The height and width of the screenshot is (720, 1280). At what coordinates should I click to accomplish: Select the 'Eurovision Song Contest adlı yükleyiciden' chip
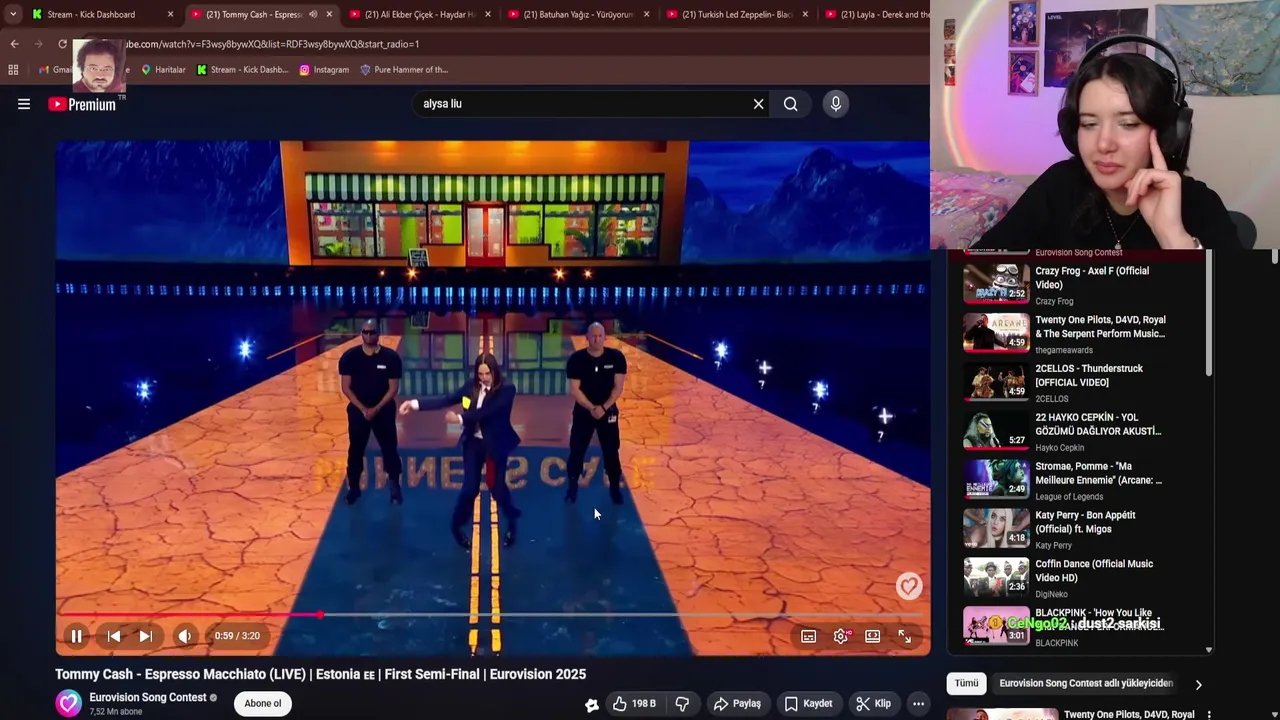(1086, 683)
